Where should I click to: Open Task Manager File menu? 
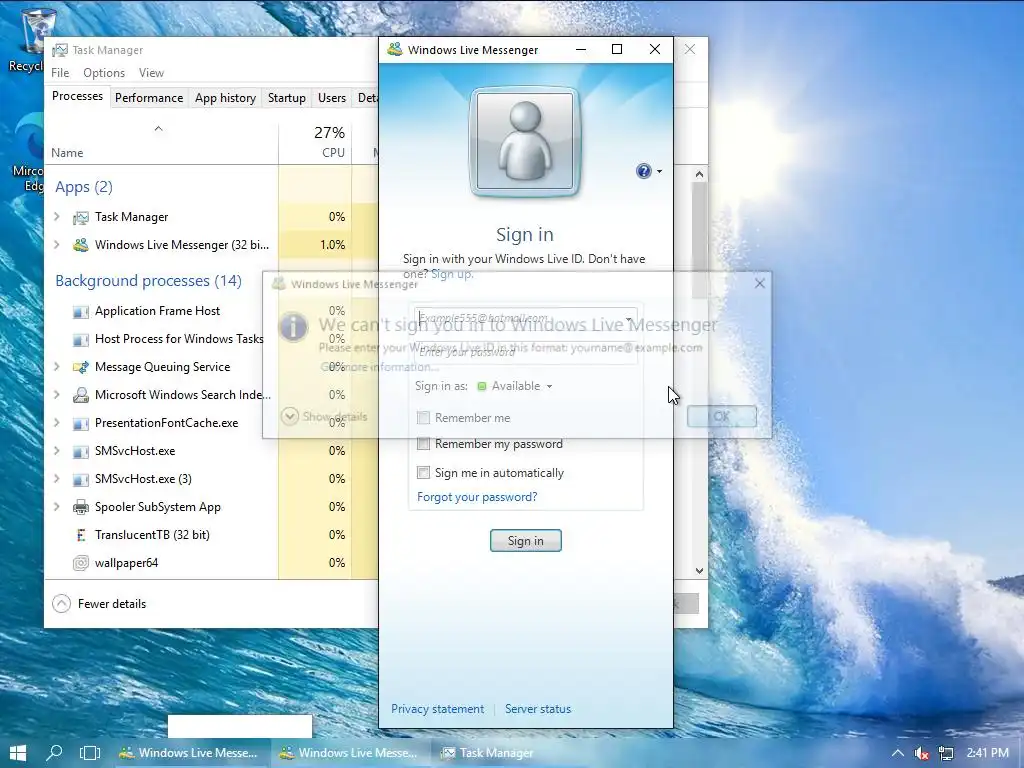pyautogui.click(x=60, y=72)
